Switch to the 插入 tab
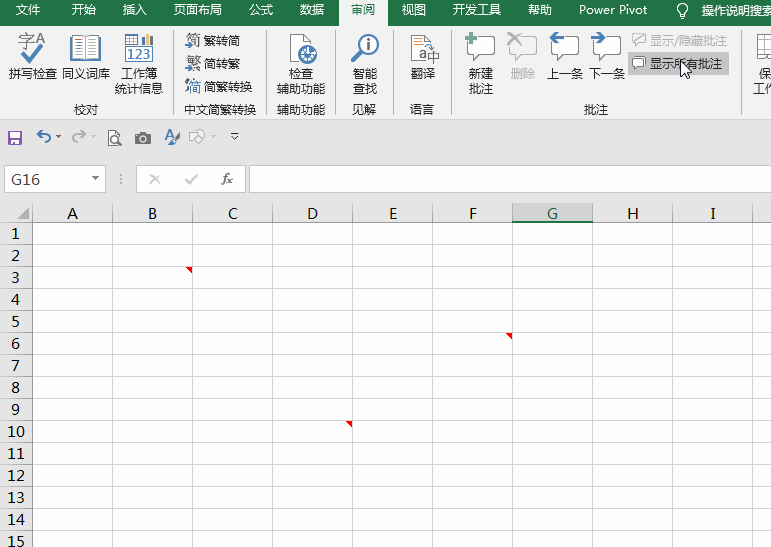This screenshot has height=547, width=771. (x=134, y=10)
